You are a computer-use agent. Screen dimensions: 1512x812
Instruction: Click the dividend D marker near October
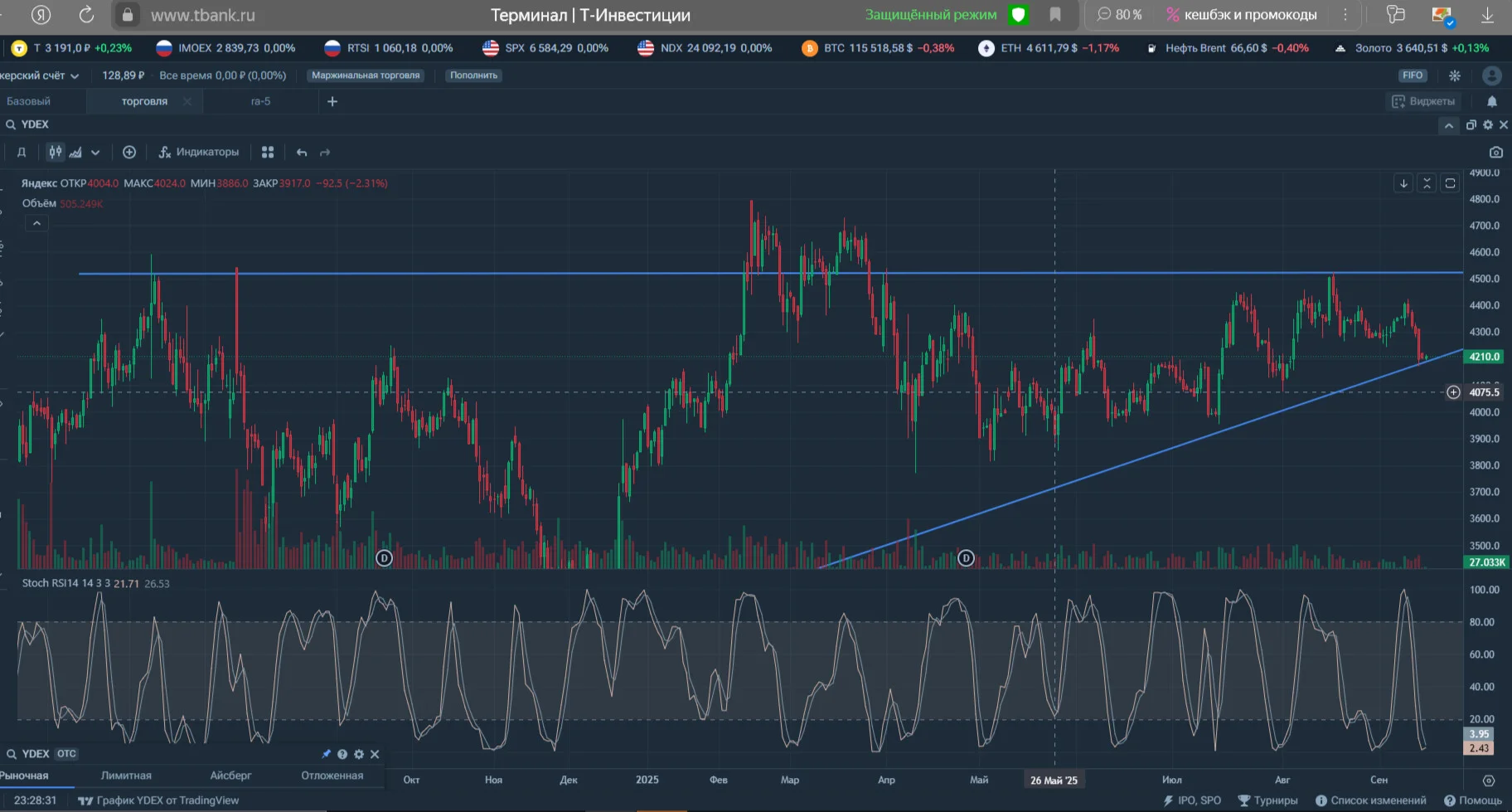click(x=384, y=558)
